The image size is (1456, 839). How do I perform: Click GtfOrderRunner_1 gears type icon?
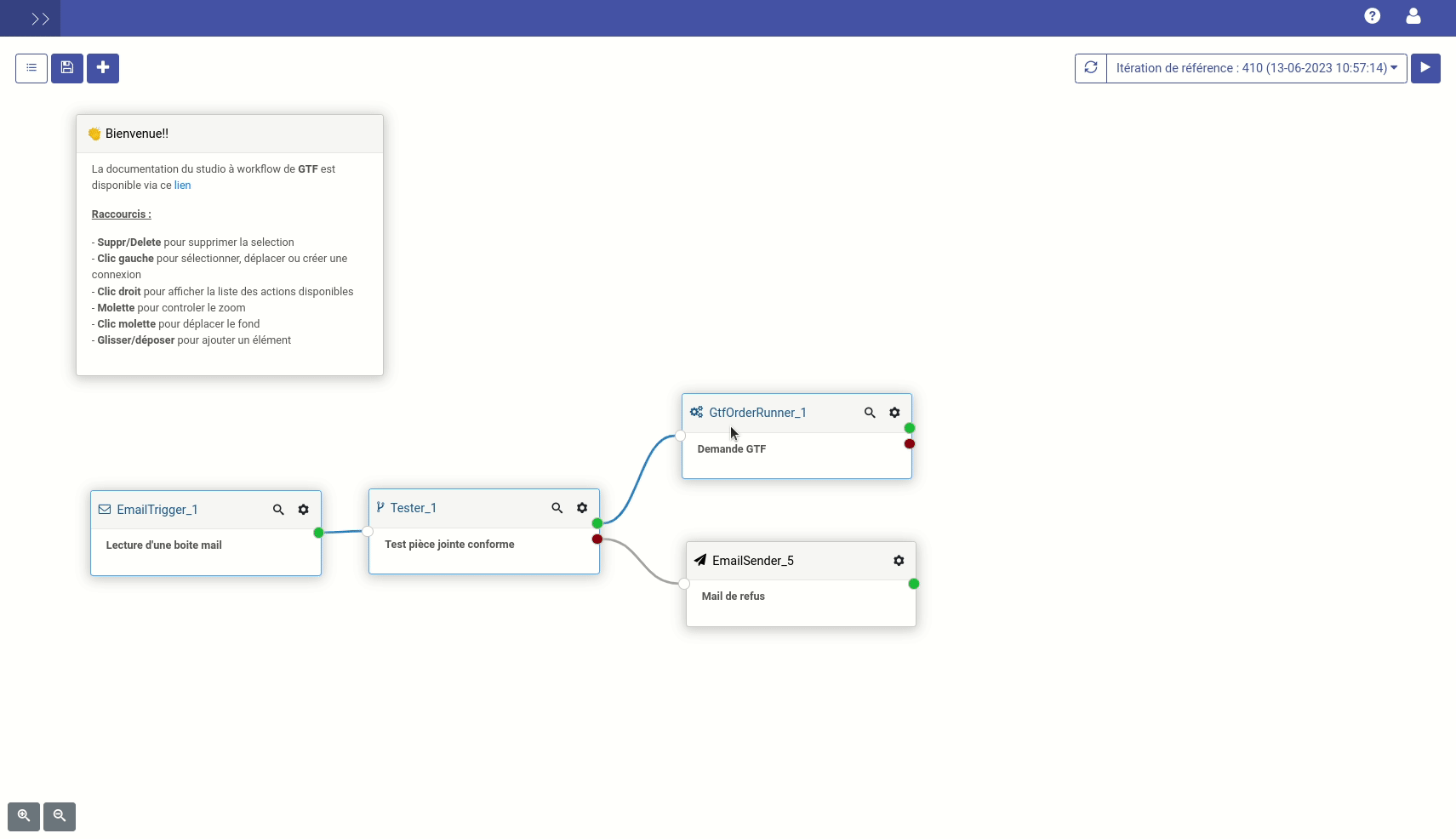click(696, 413)
